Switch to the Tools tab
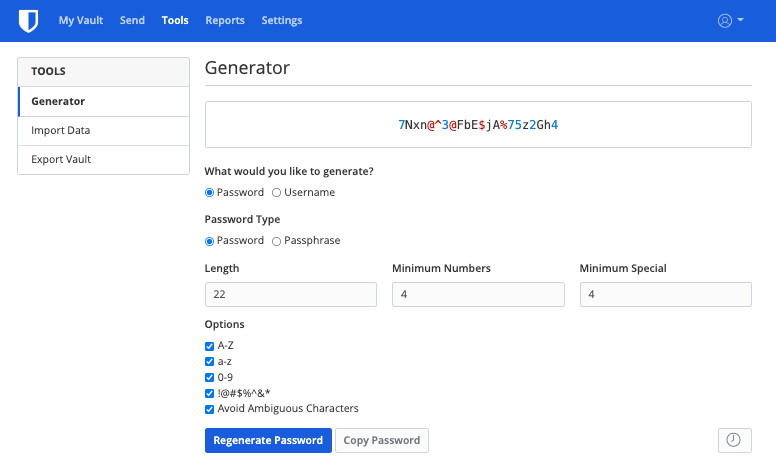776x470 pixels. [x=175, y=20]
